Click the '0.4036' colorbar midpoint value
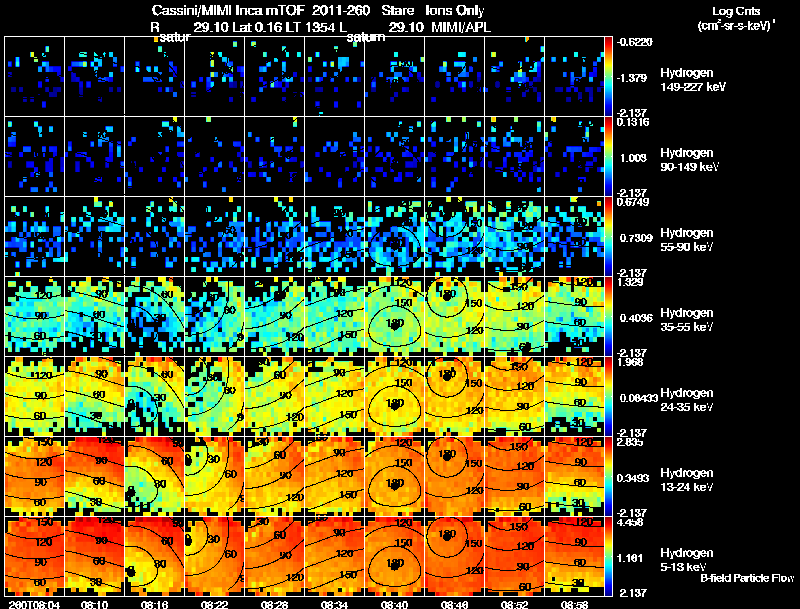The height and width of the screenshot is (609, 800). 636,318
